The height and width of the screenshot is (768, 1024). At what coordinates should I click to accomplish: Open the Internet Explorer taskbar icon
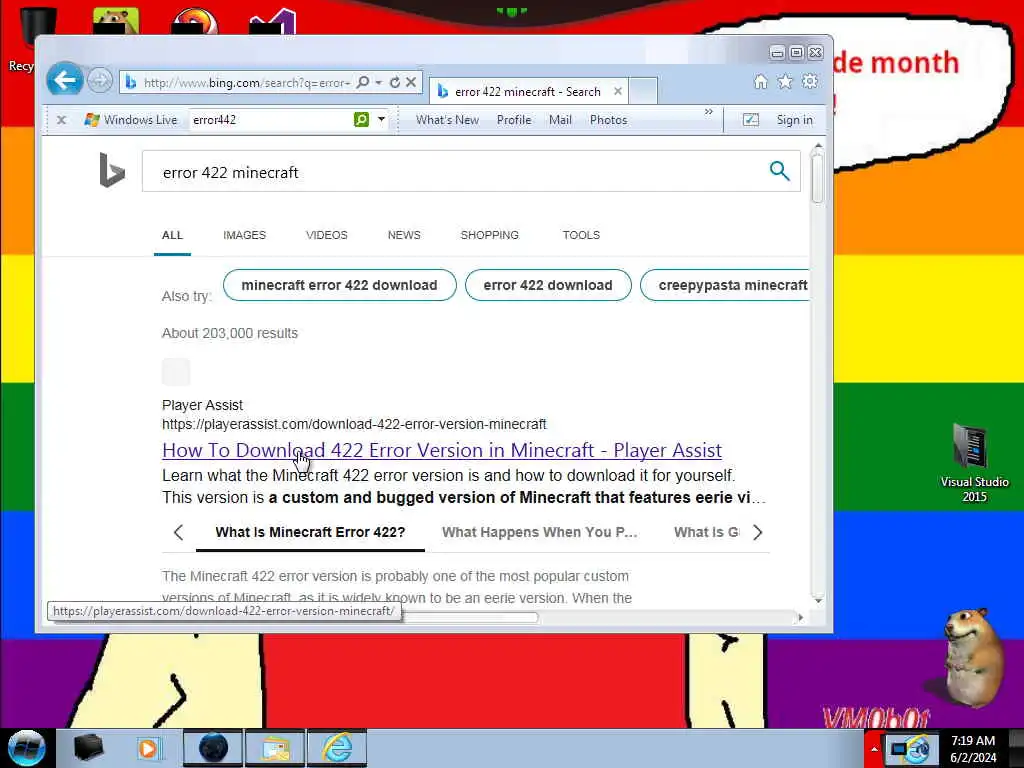[x=338, y=748]
